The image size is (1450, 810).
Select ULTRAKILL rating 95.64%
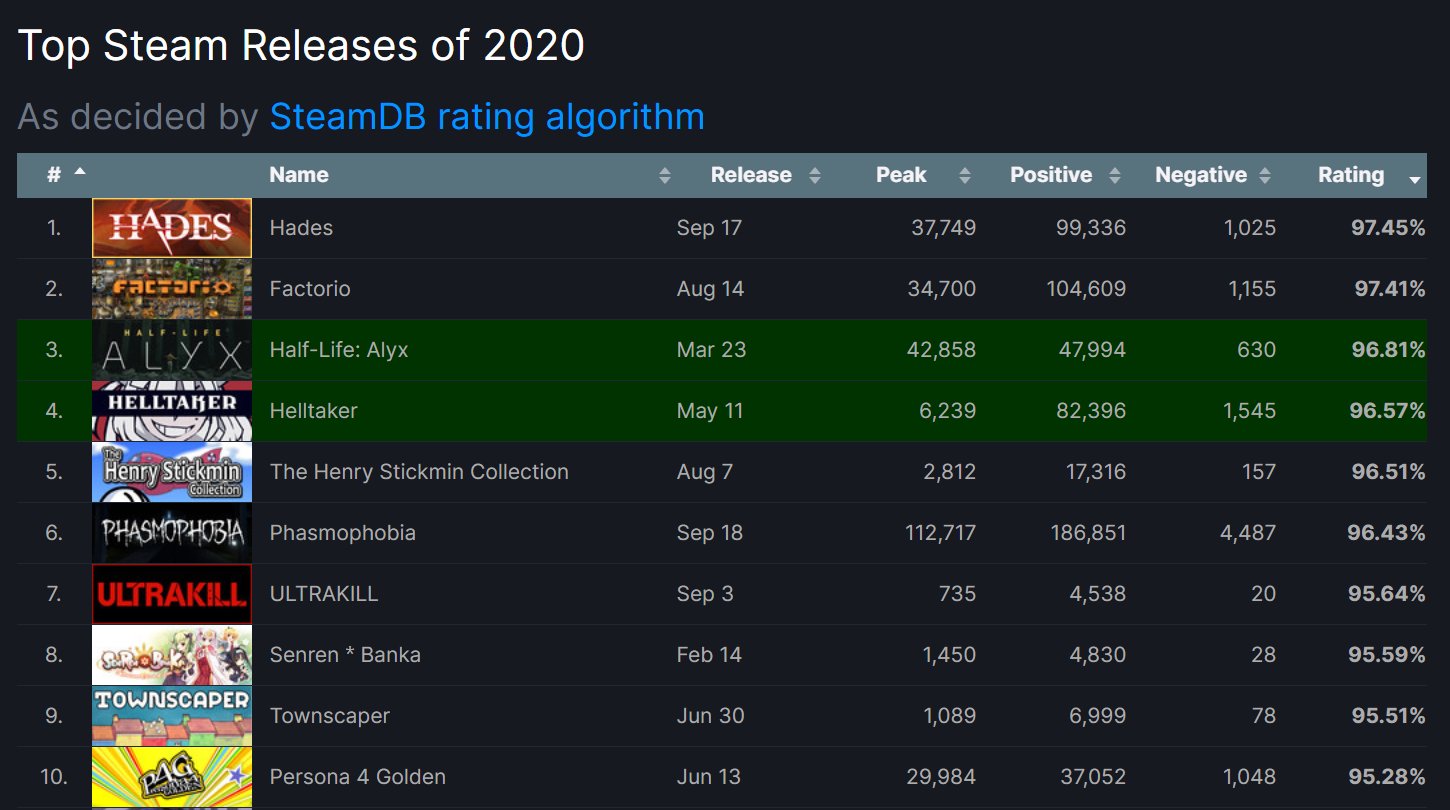coord(1387,594)
